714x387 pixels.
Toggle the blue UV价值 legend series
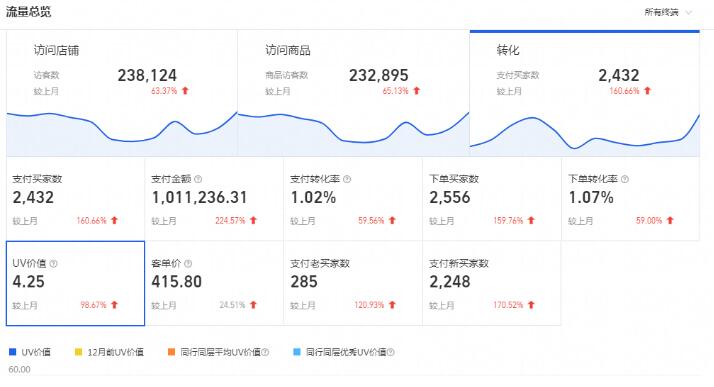pyautogui.click(x=30, y=352)
